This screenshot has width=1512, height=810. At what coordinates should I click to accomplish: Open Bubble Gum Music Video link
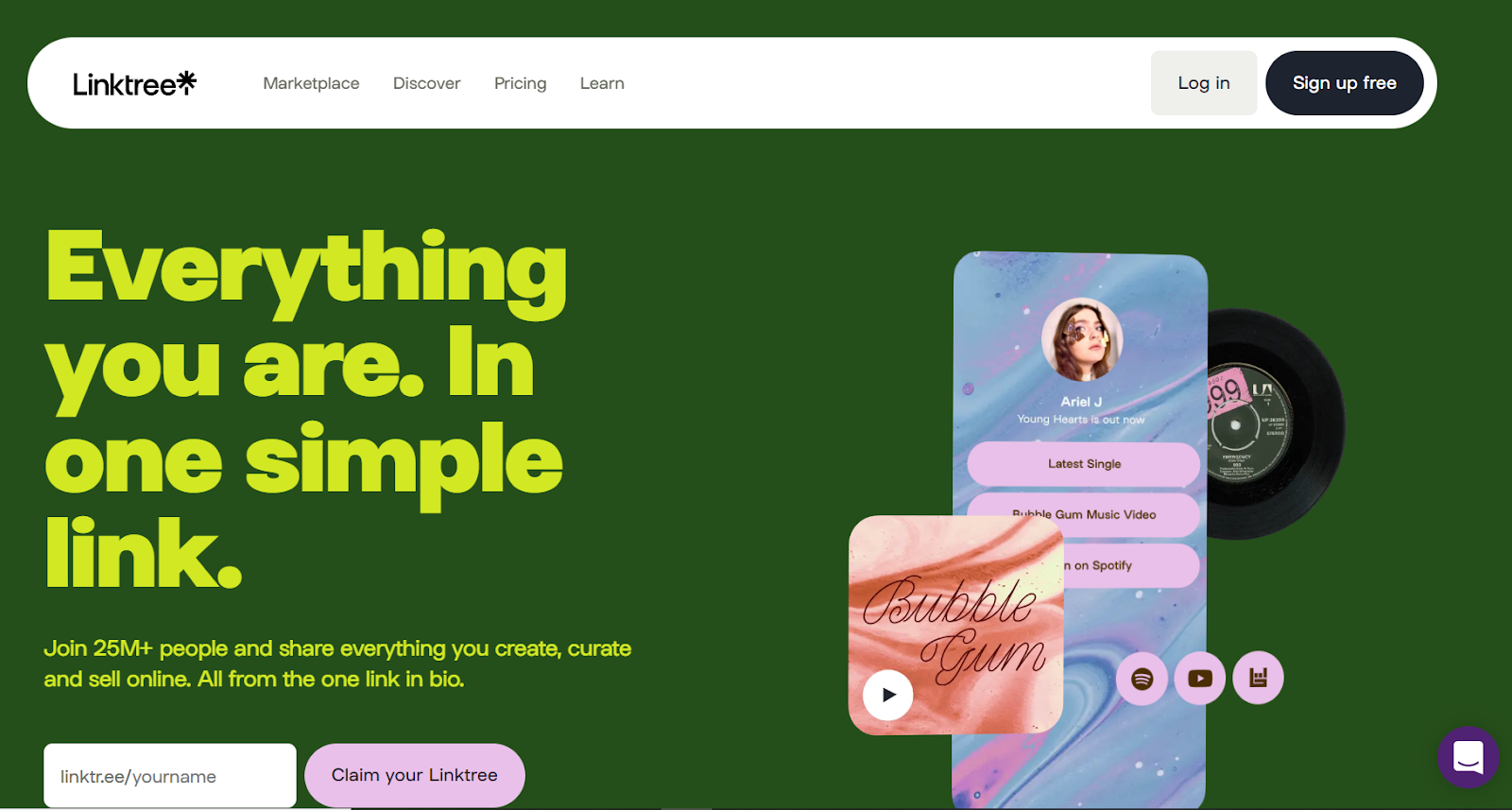click(1084, 514)
